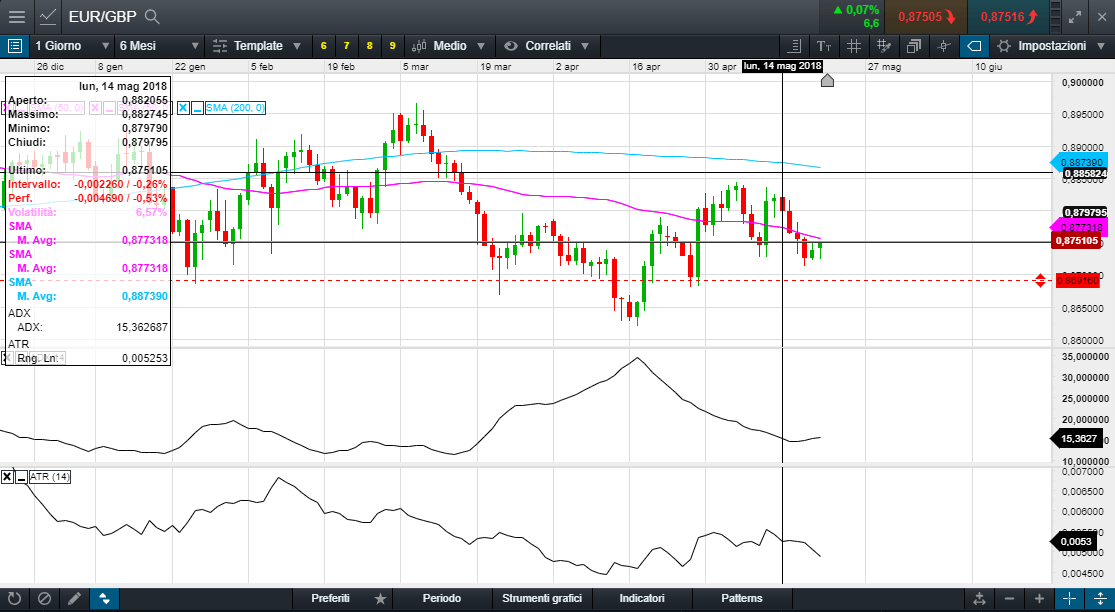Toggle the vertical split arrows icon
1115x612 pixels.
pyautogui.click(x=1099, y=598)
